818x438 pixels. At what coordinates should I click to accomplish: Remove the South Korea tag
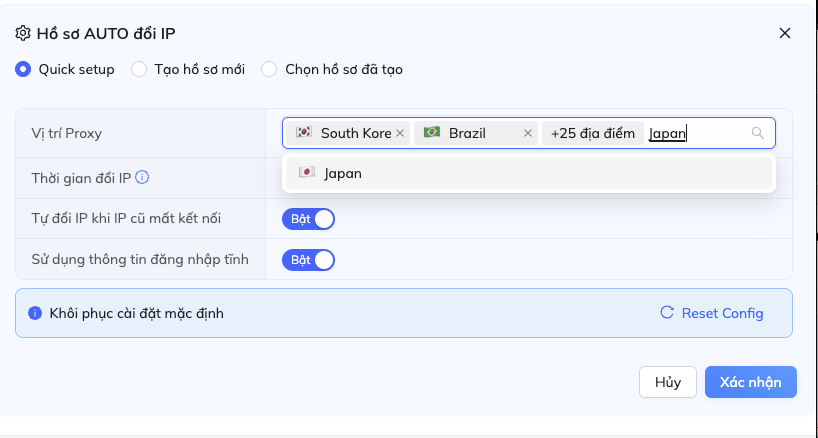(x=400, y=133)
